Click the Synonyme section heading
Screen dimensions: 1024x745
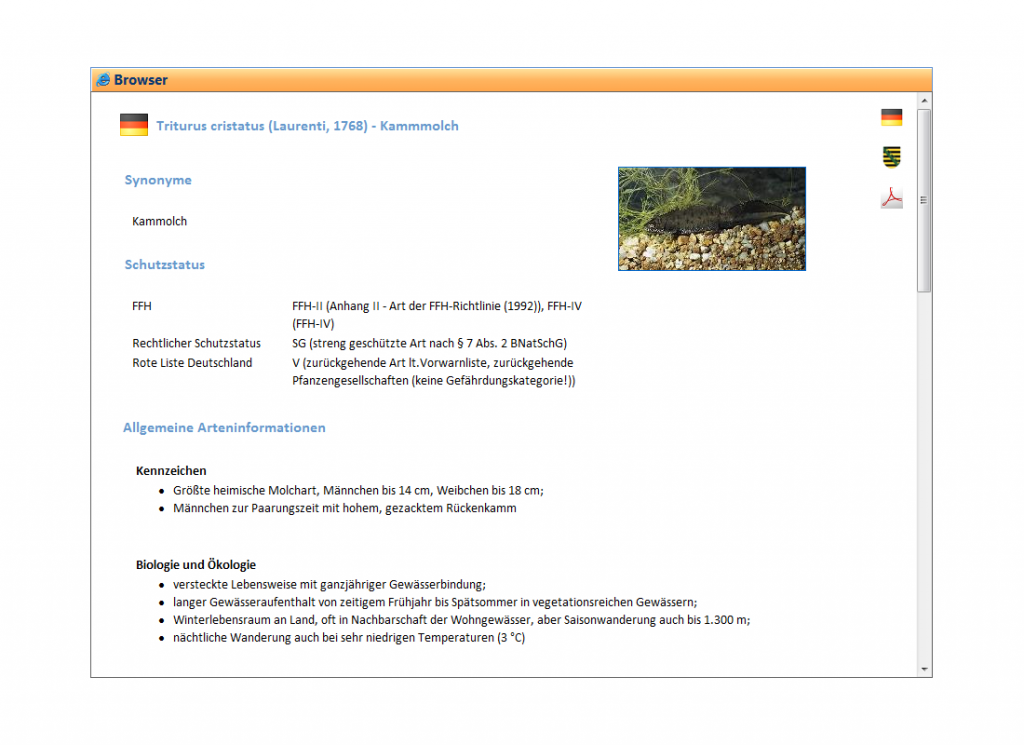[x=158, y=180]
